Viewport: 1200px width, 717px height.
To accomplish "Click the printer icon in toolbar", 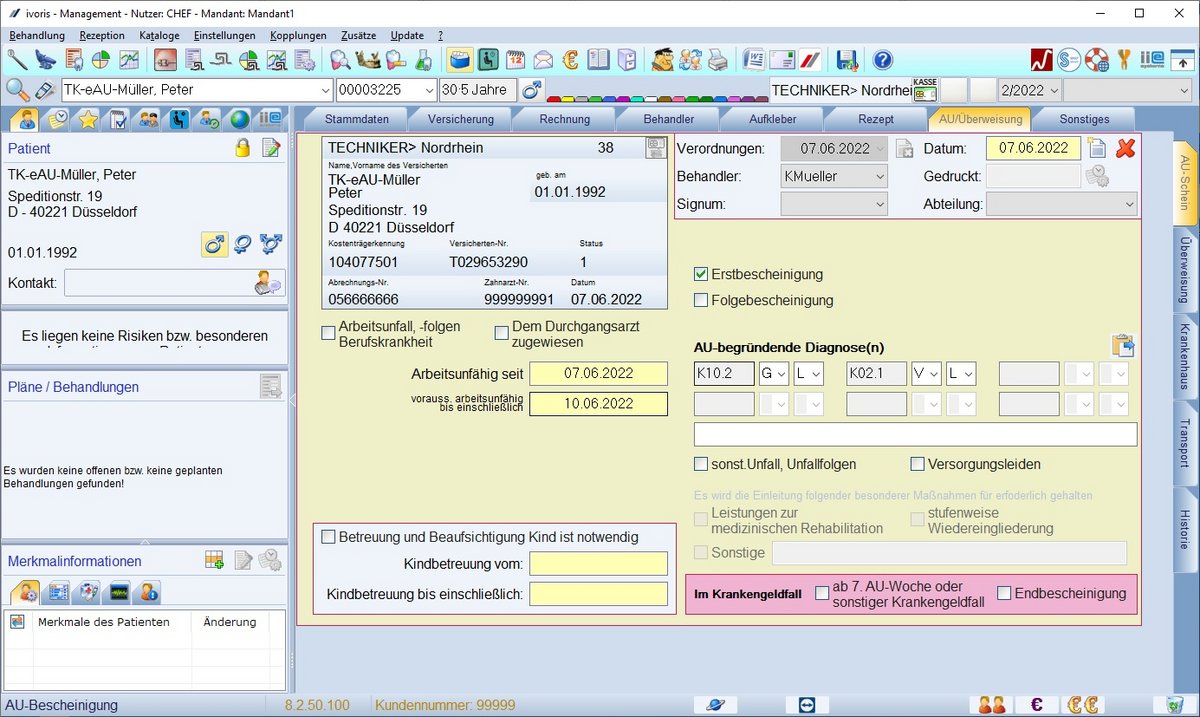I will point(718,60).
